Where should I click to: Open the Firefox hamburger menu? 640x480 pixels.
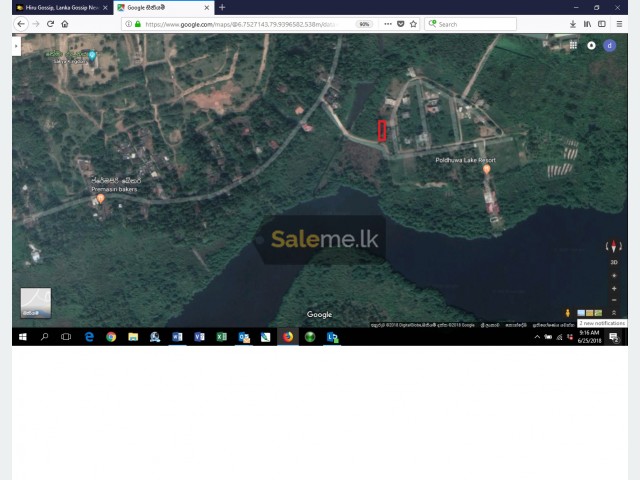click(619, 24)
